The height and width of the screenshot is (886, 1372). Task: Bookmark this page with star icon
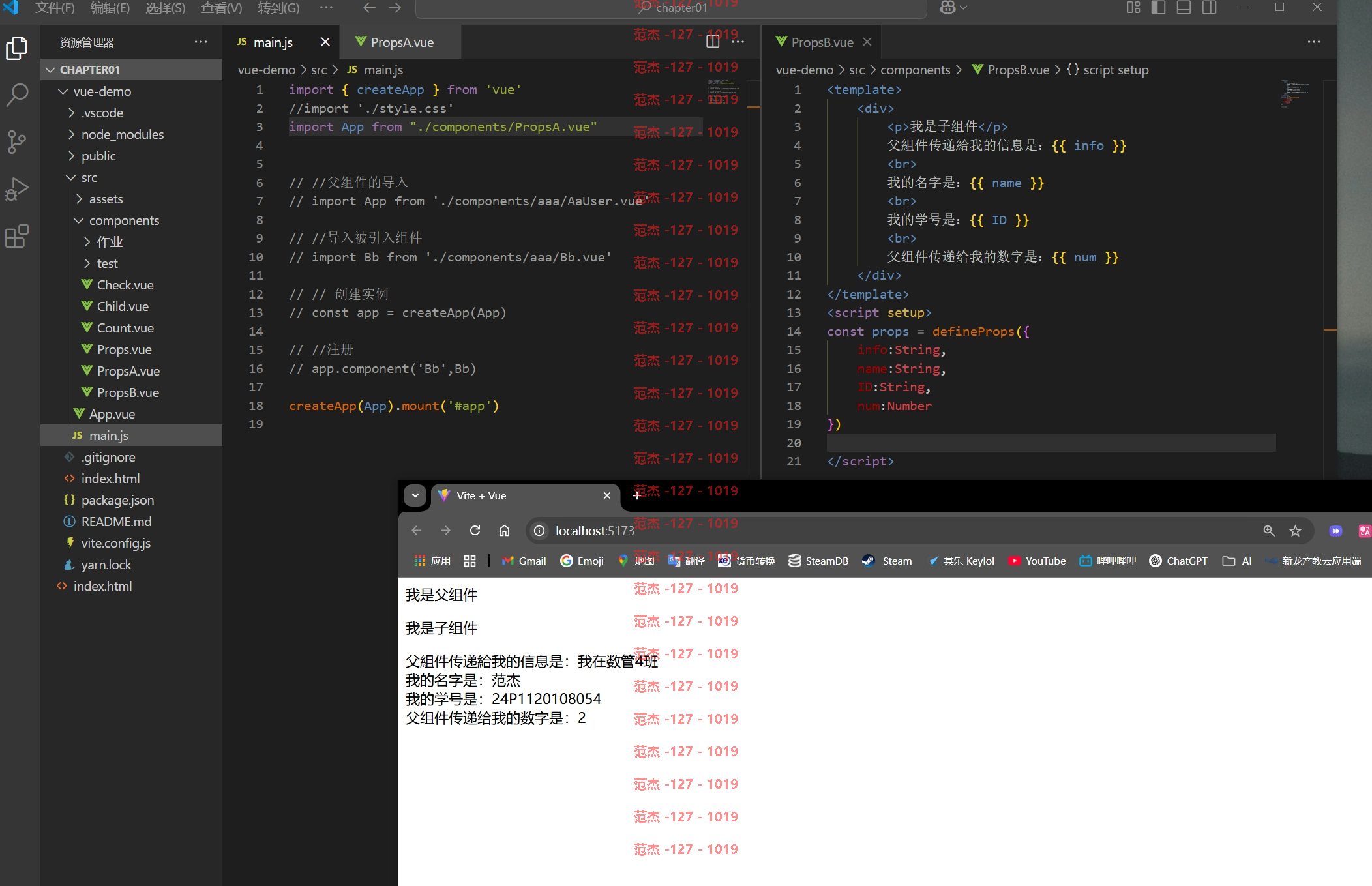tap(1295, 531)
